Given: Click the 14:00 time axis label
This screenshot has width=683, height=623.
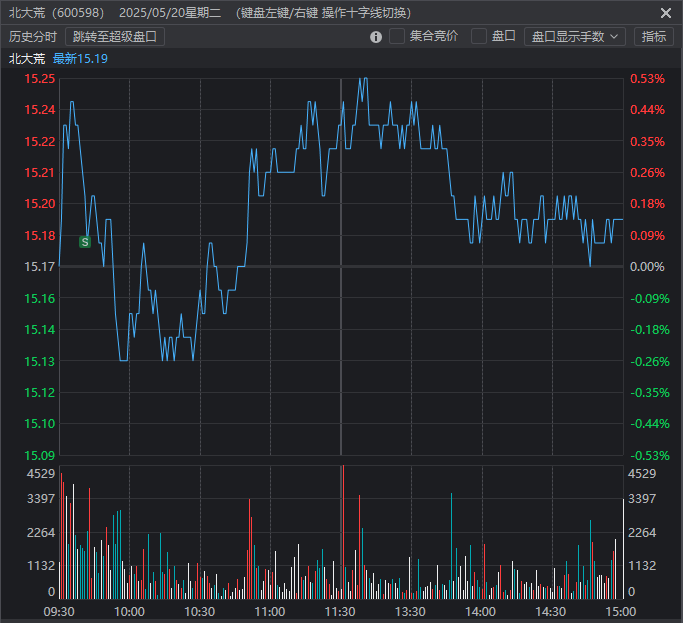Looking at the screenshot, I should pos(481,611).
